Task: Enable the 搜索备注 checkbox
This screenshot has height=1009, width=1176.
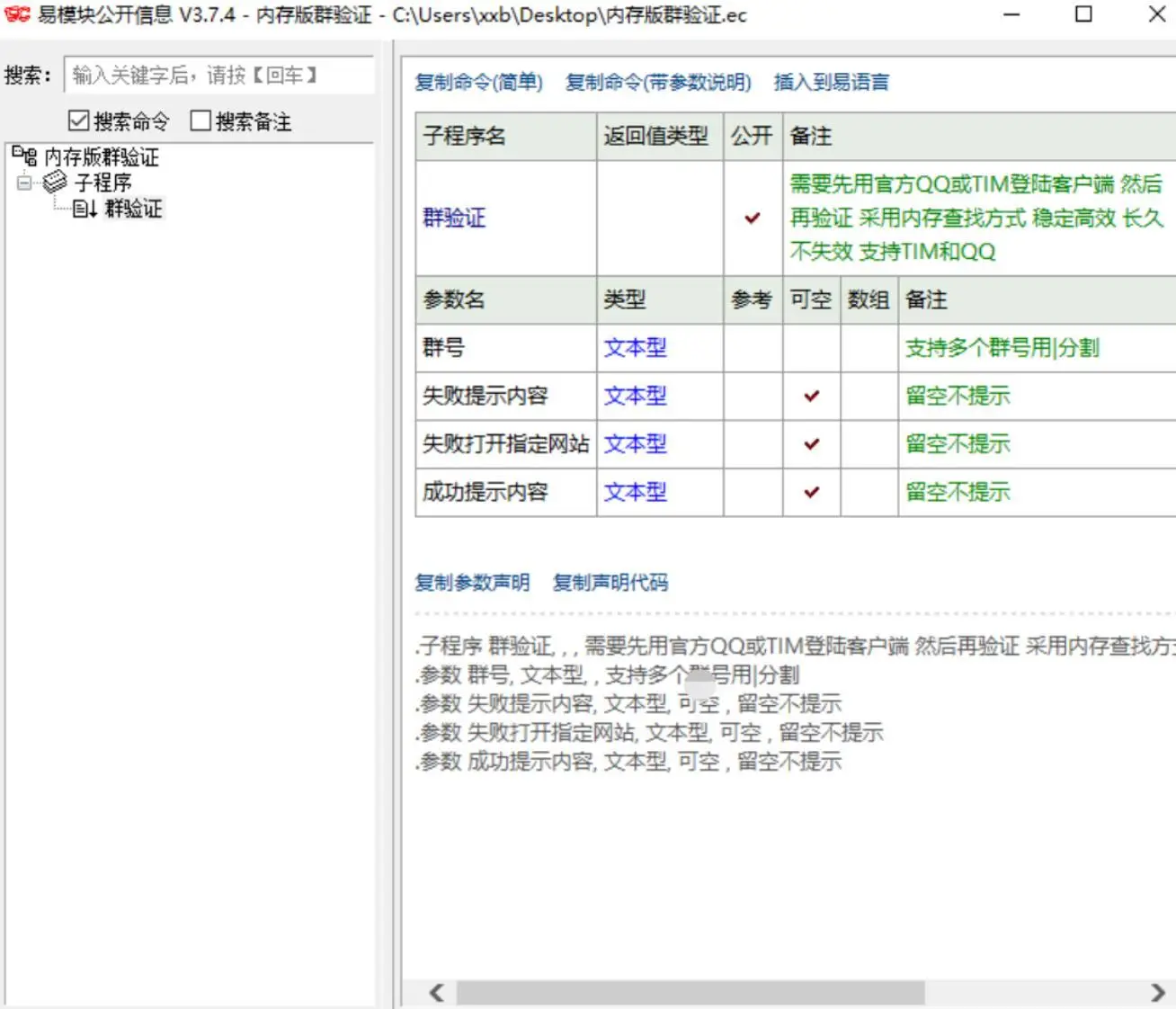Action: click(x=200, y=120)
